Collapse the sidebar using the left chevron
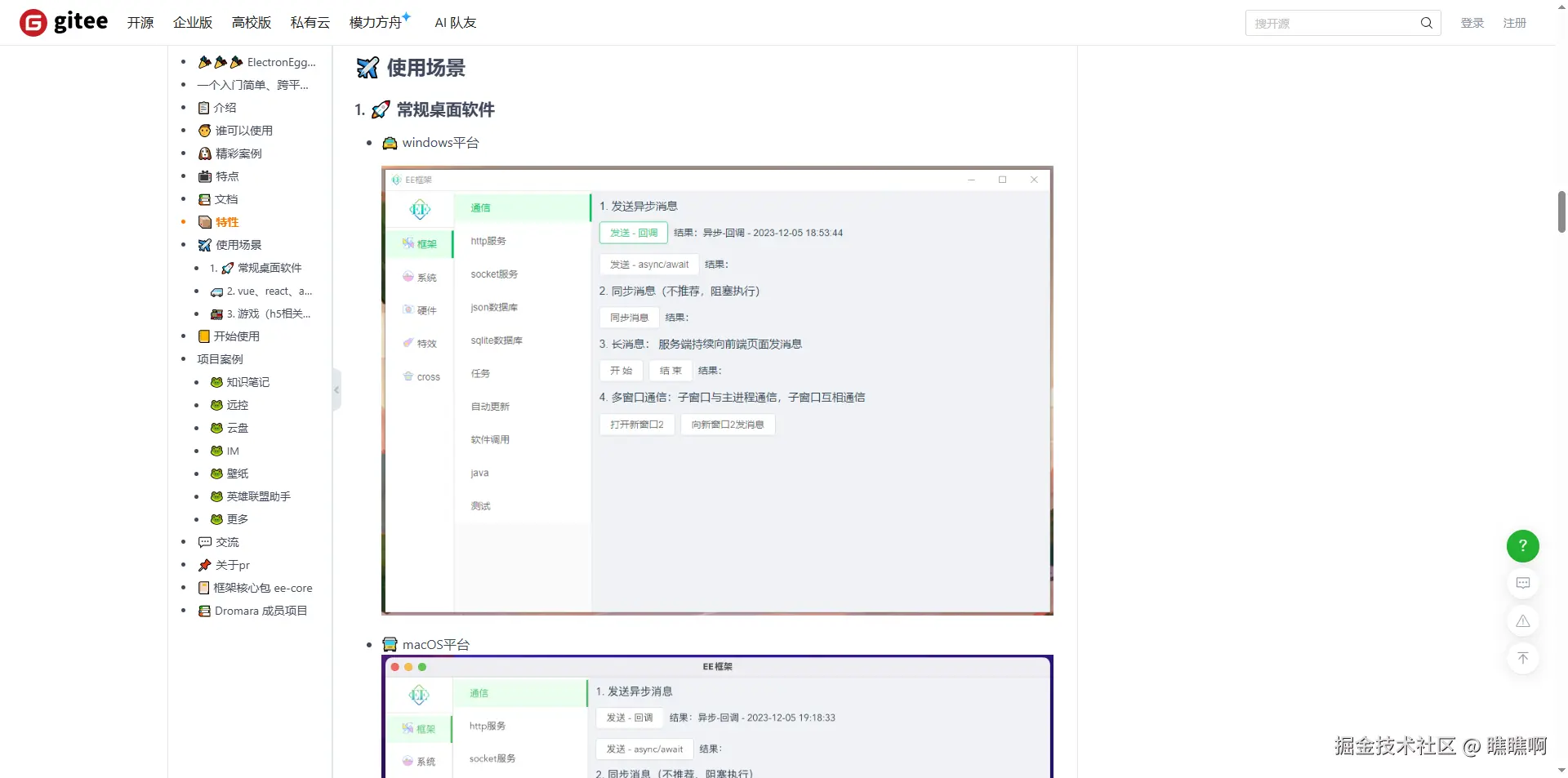This screenshot has width=1568, height=778. click(x=336, y=389)
